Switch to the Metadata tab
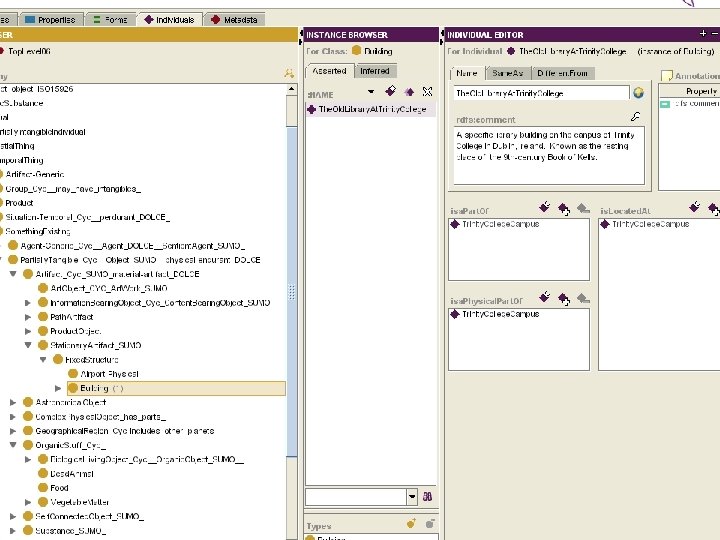This screenshot has height=540, width=720. tap(234, 20)
